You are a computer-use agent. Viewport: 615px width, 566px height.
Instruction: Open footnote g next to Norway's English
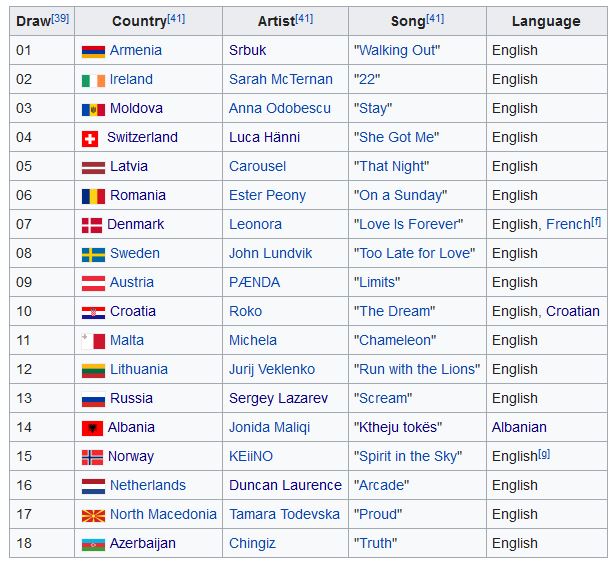[x=544, y=453]
